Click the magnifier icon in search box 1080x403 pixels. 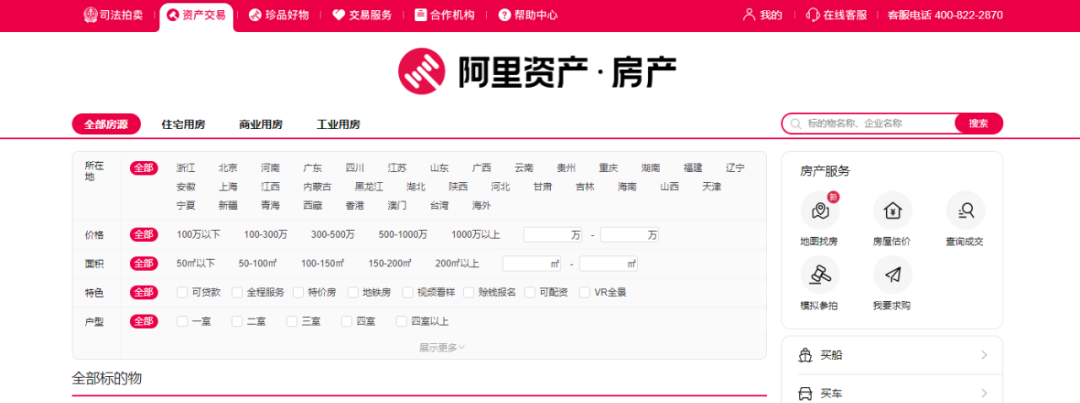796,124
